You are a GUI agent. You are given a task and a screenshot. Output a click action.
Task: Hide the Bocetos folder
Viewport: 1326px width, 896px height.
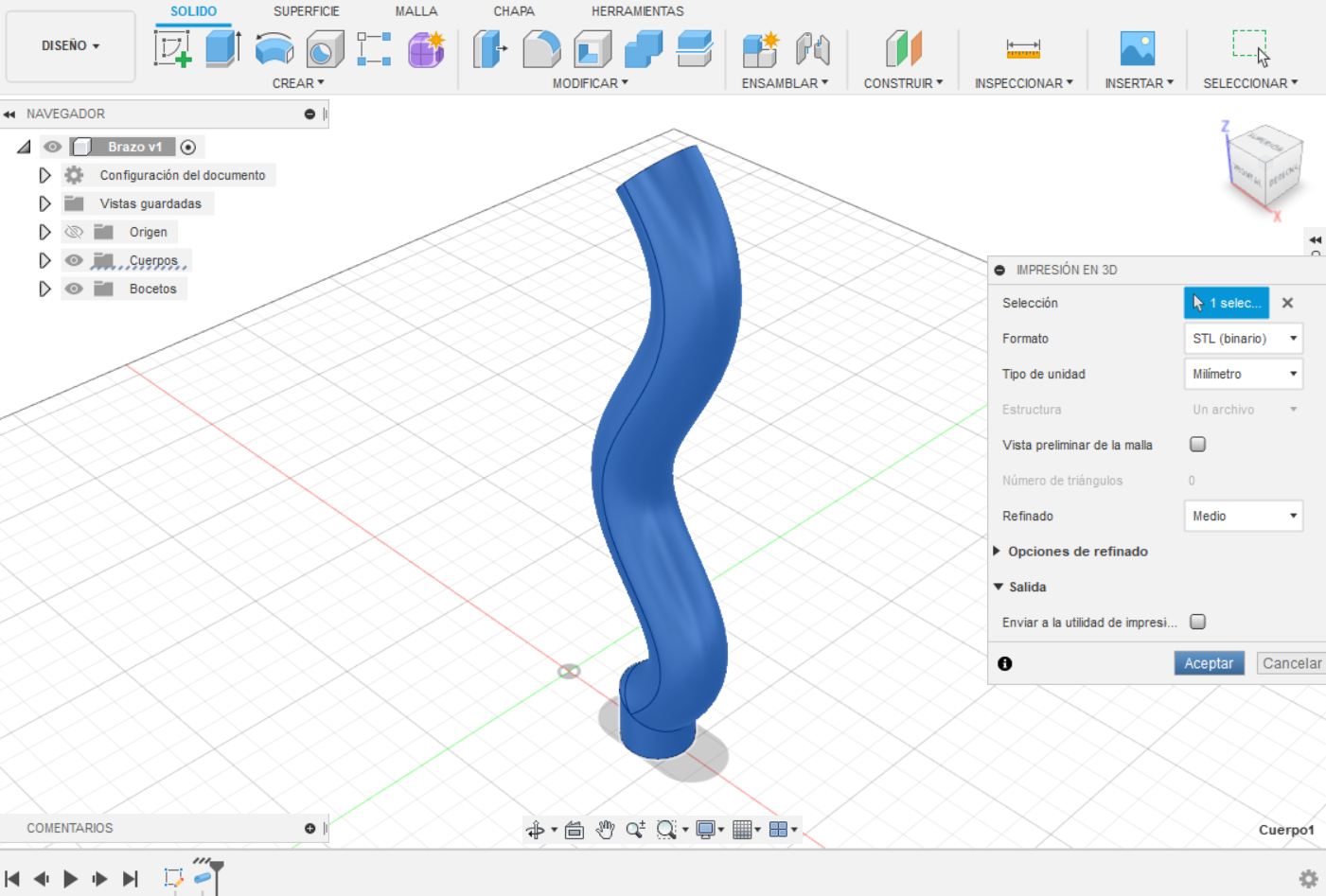point(74,289)
